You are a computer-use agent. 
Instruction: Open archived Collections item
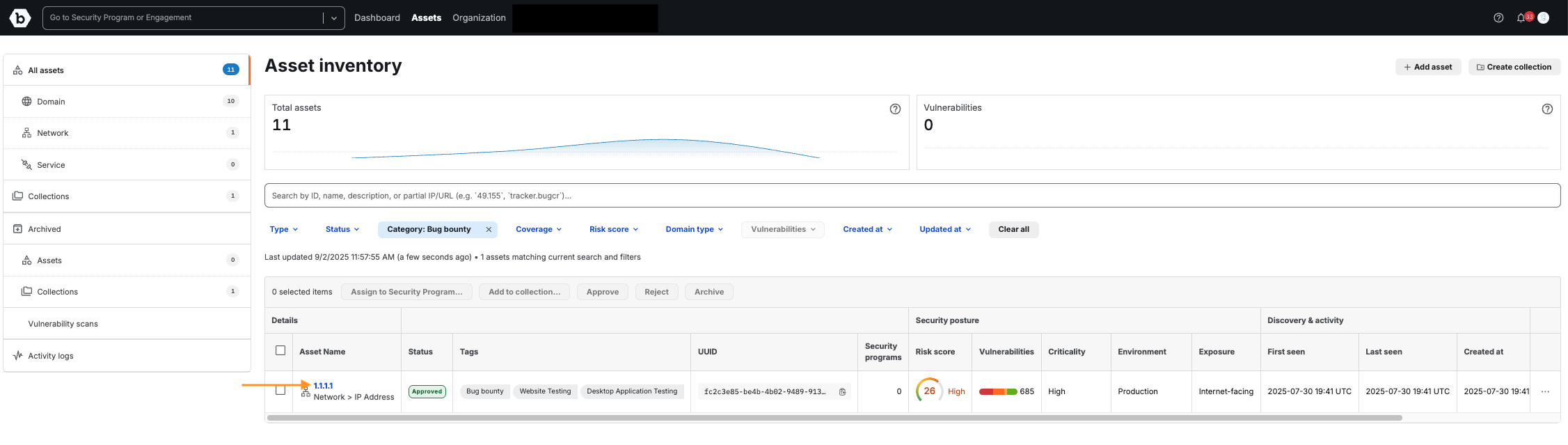point(126,292)
